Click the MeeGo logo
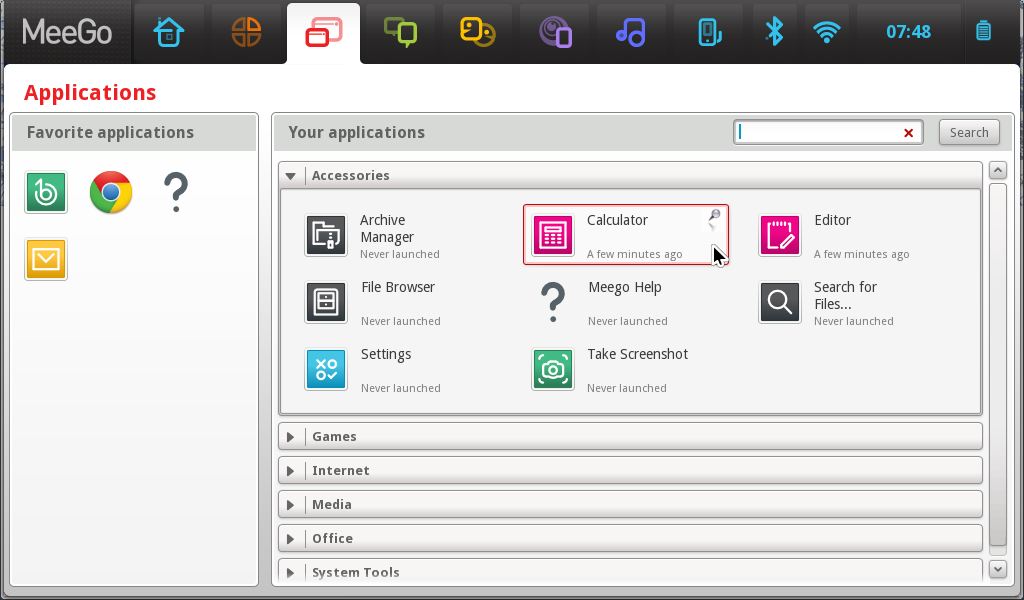 [67, 31]
